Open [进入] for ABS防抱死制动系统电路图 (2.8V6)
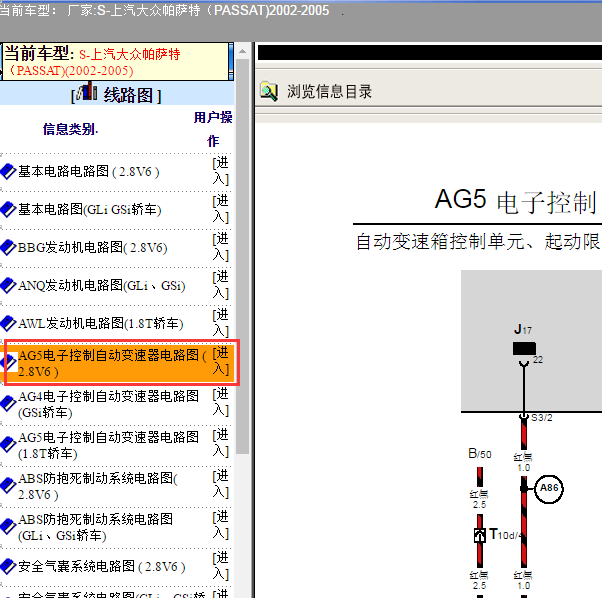Image resolution: width=602 pixels, height=598 pixels. (221, 484)
